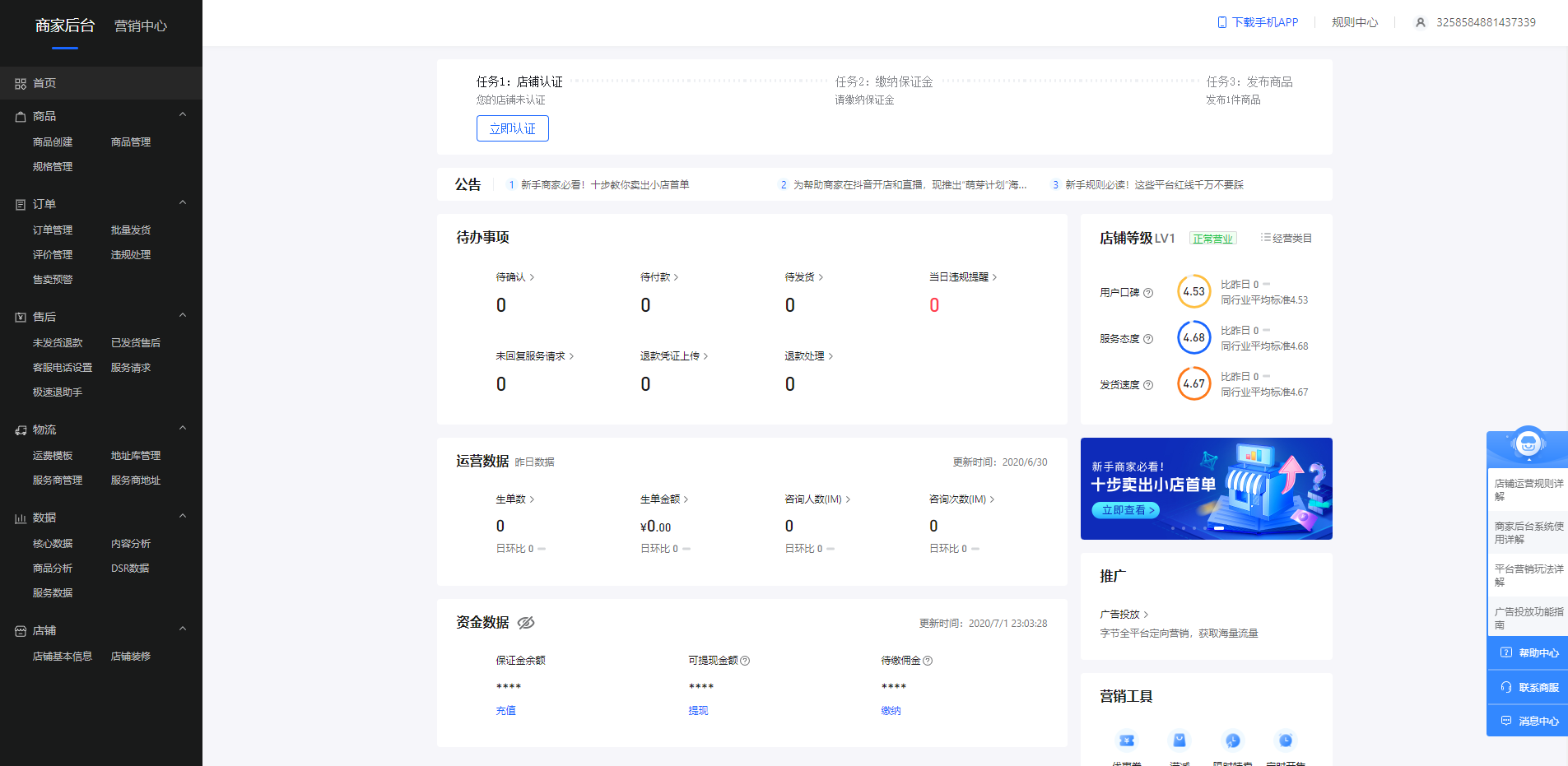Open 经营类目 link

pyautogui.click(x=1287, y=238)
